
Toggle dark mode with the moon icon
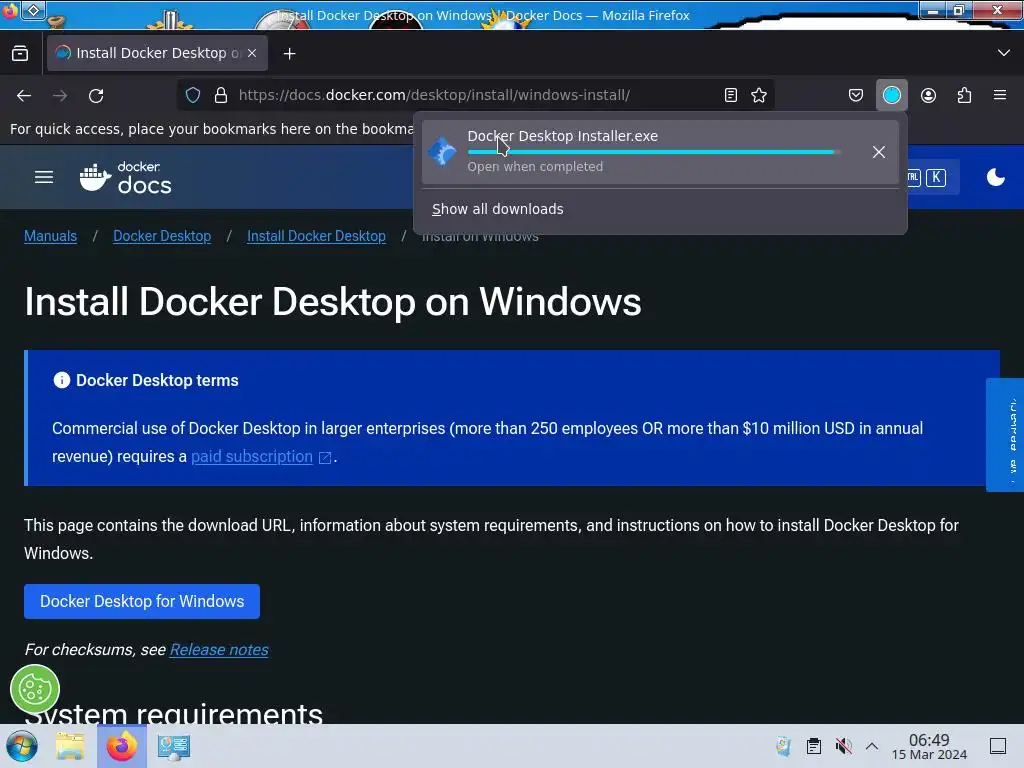995,177
